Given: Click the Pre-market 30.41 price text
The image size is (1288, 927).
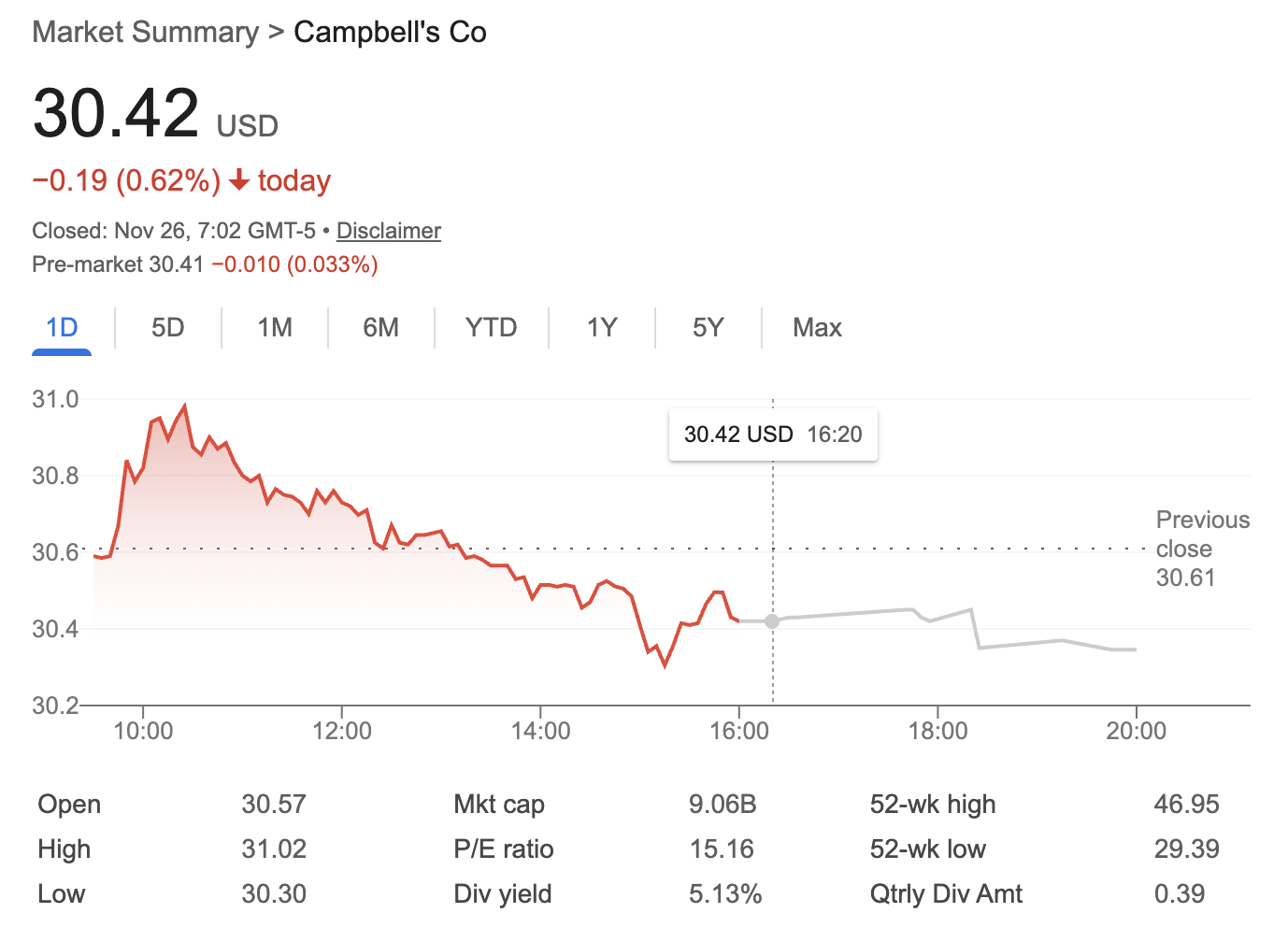Looking at the screenshot, I should pos(117,264).
